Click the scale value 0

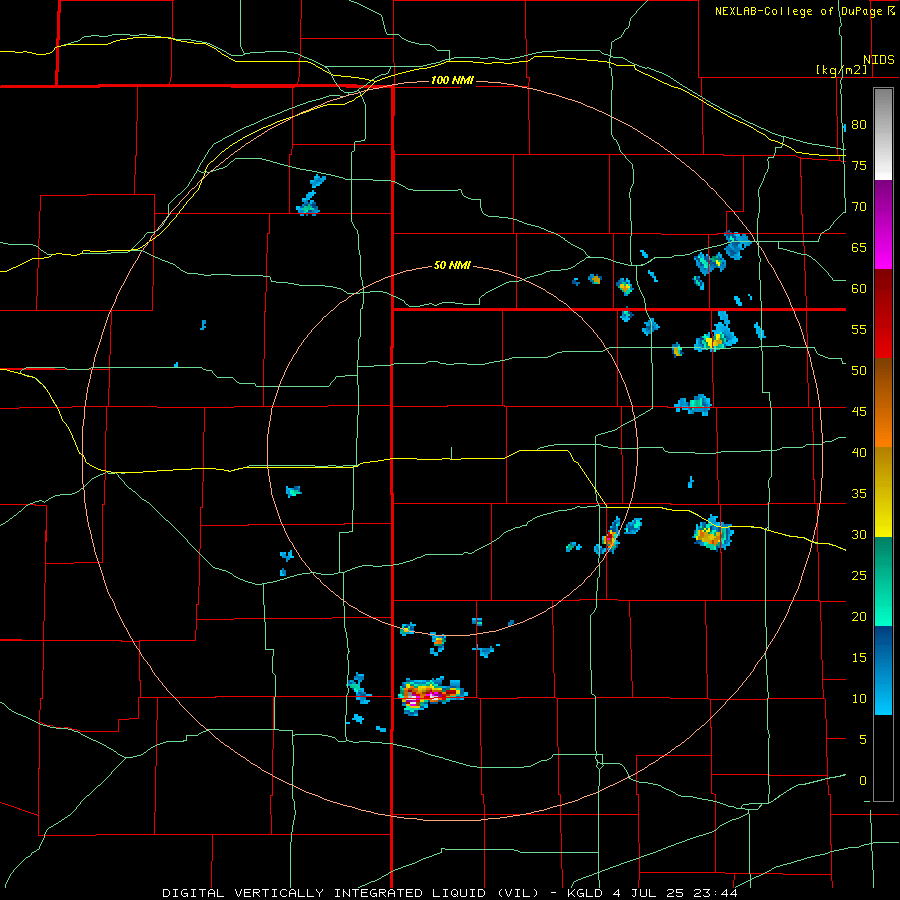click(863, 781)
